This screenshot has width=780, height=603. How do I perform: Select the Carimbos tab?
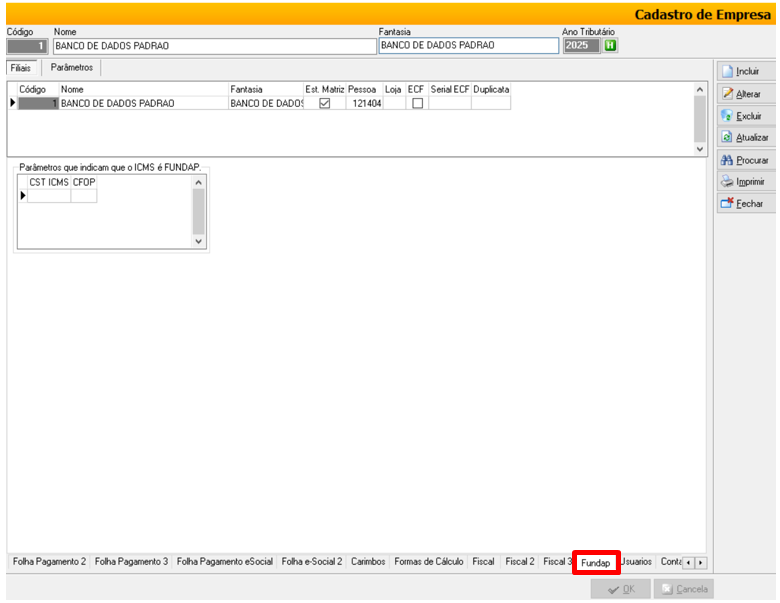(368, 563)
